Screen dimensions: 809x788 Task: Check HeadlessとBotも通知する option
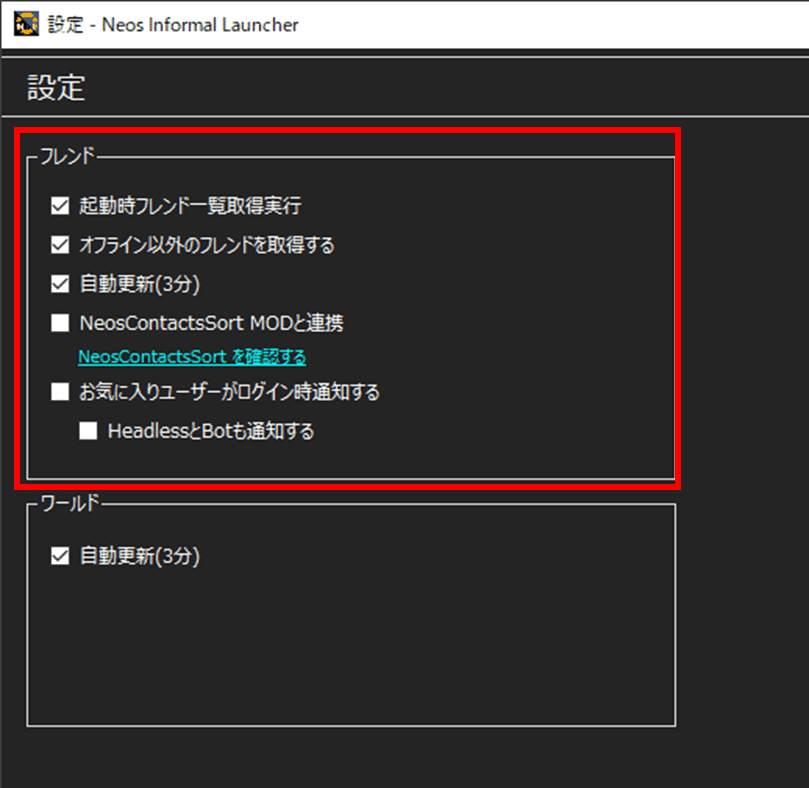tap(88, 431)
